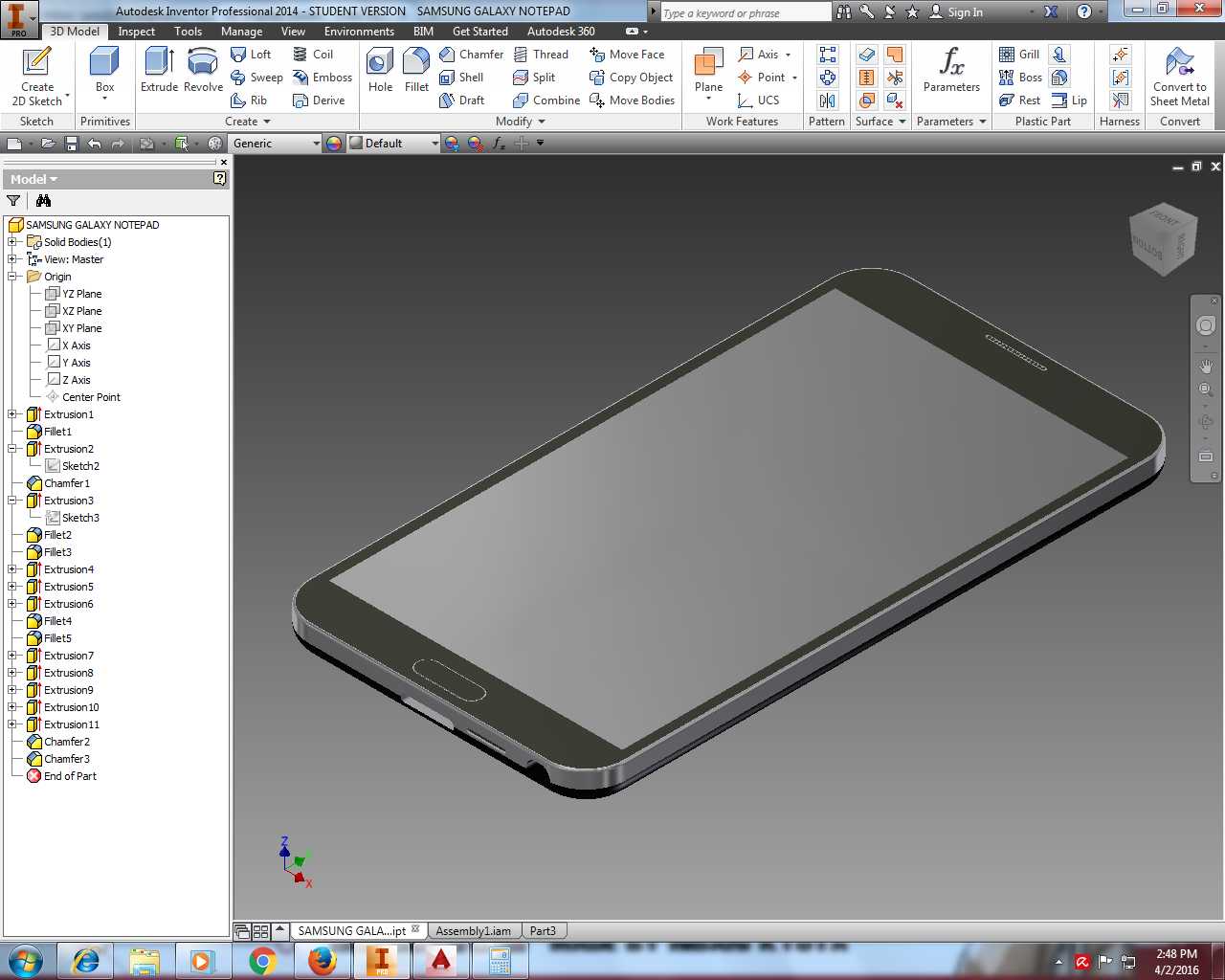Open the browser Find binoculars icon
This screenshot has height=980, width=1225.
pos(43,201)
